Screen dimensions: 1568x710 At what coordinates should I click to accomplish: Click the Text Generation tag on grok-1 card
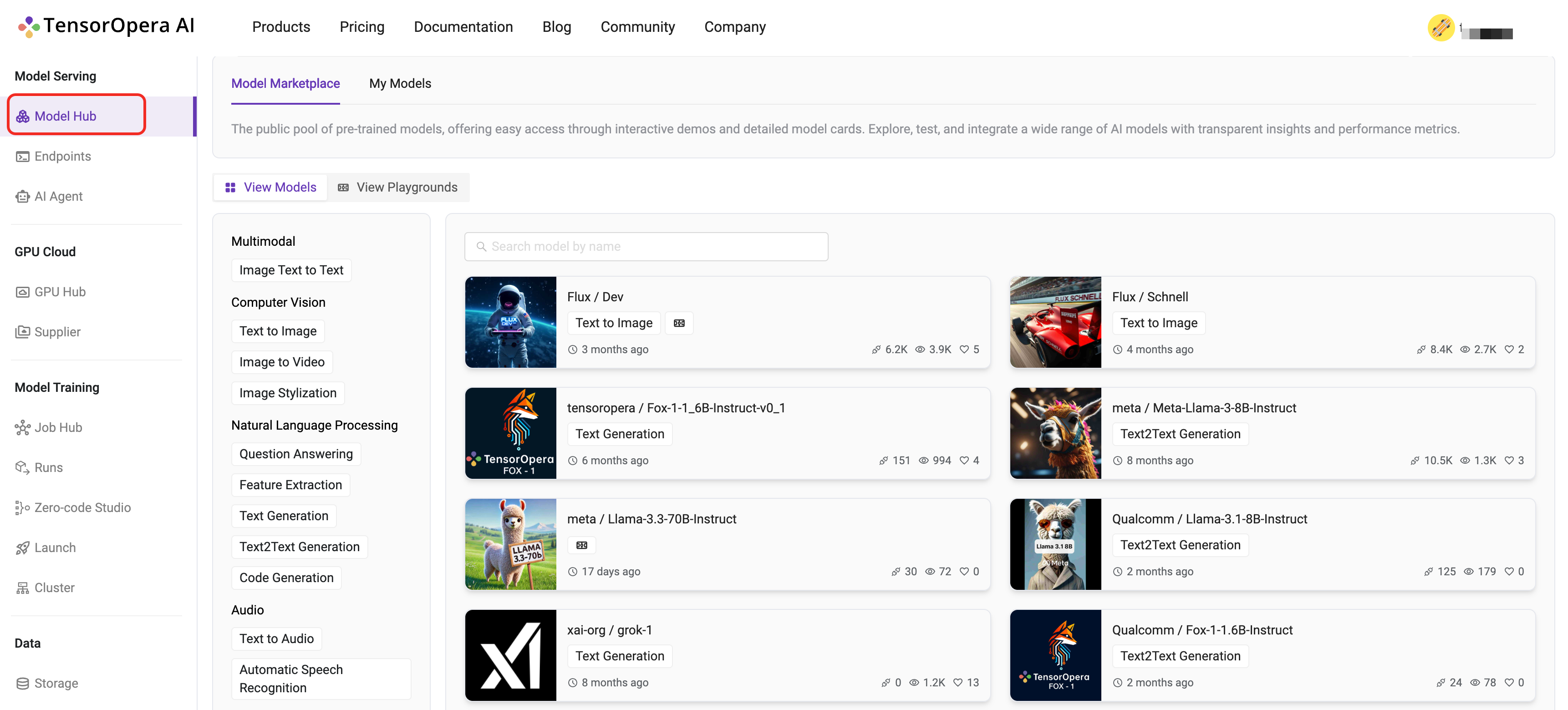(x=620, y=656)
